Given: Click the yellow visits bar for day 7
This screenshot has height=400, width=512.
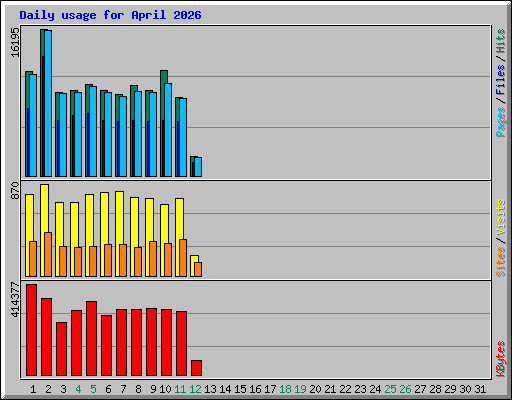Looking at the screenshot, I should pos(118,218).
